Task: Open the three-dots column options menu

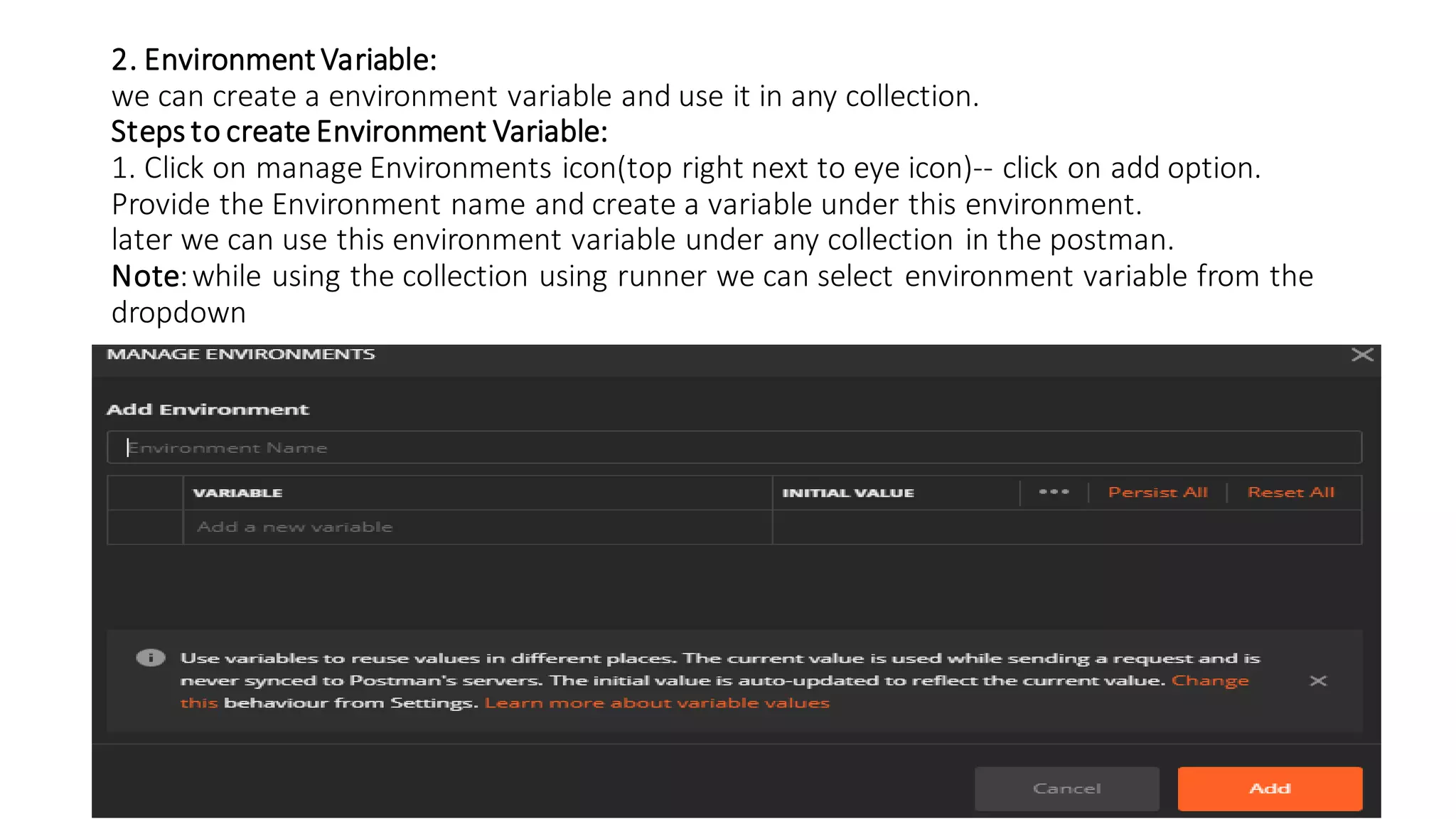Action: click(x=1054, y=492)
